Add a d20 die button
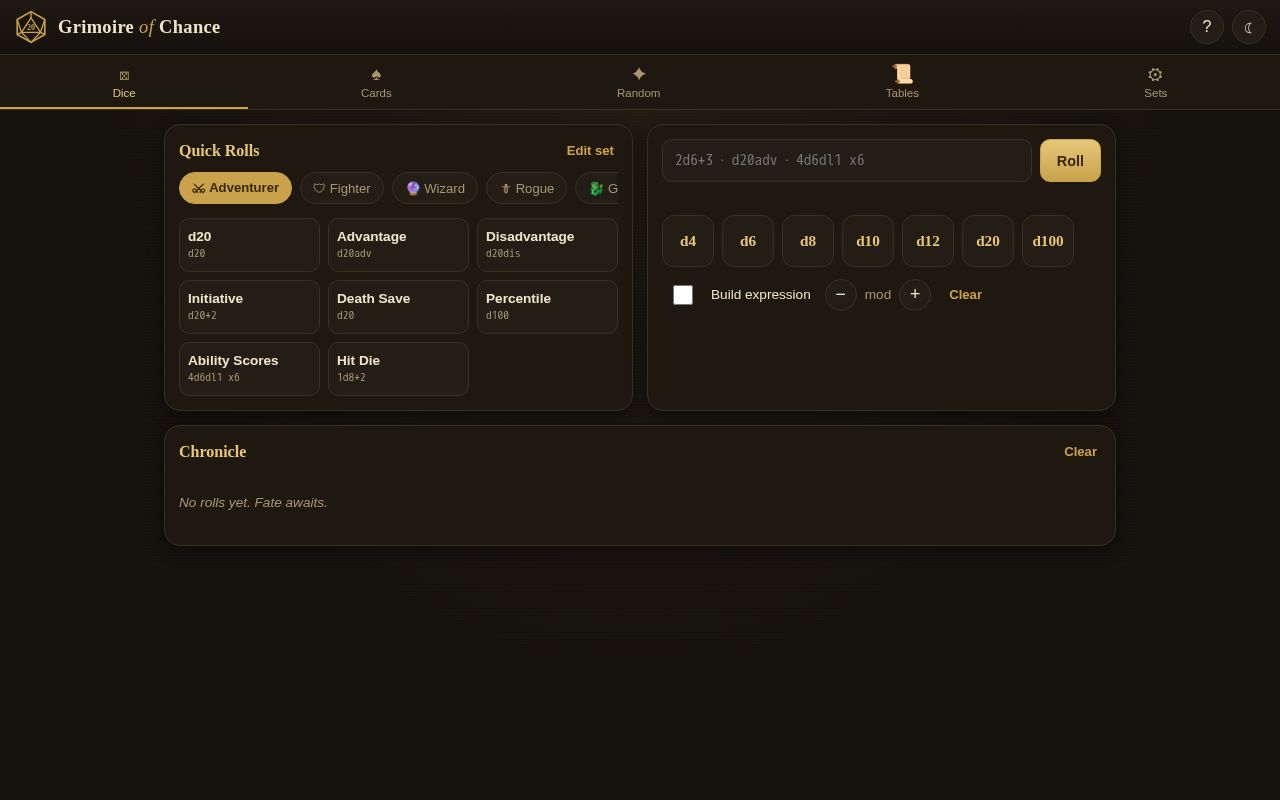The width and height of the screenshot is (1280, 800). [x=988, y=241]
